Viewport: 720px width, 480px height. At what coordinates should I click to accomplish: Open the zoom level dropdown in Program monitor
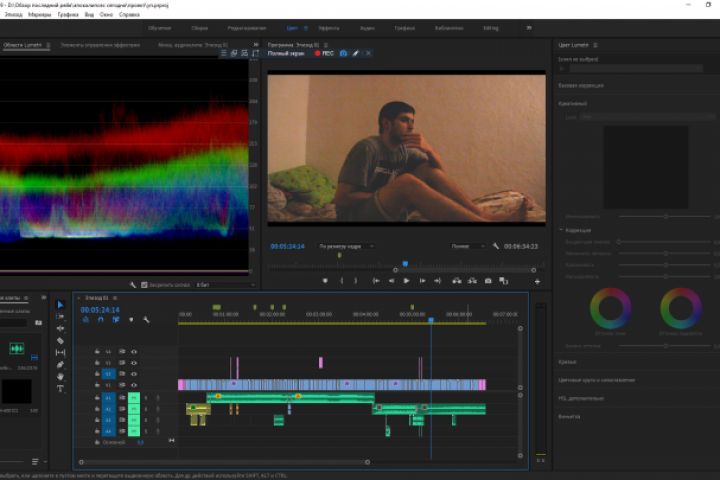[x=346, y=246]
